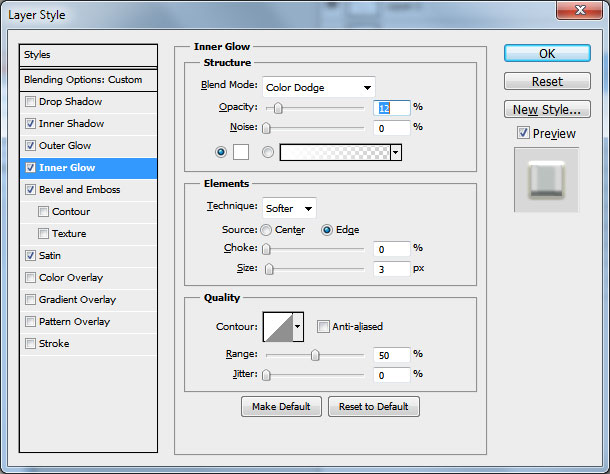Toggle the Inner Glow checkbox

30,168
